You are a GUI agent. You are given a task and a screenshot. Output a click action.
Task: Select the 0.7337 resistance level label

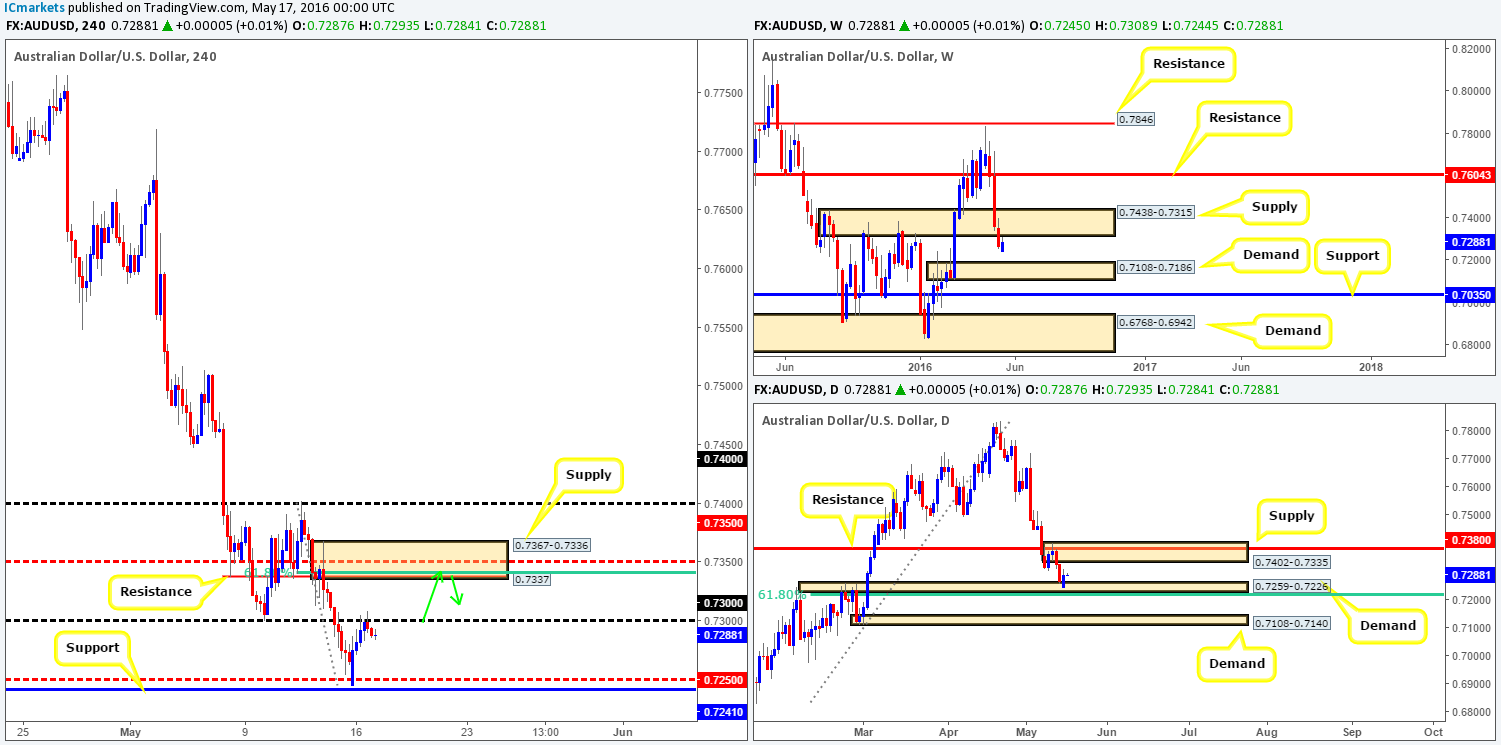(530, 579)
